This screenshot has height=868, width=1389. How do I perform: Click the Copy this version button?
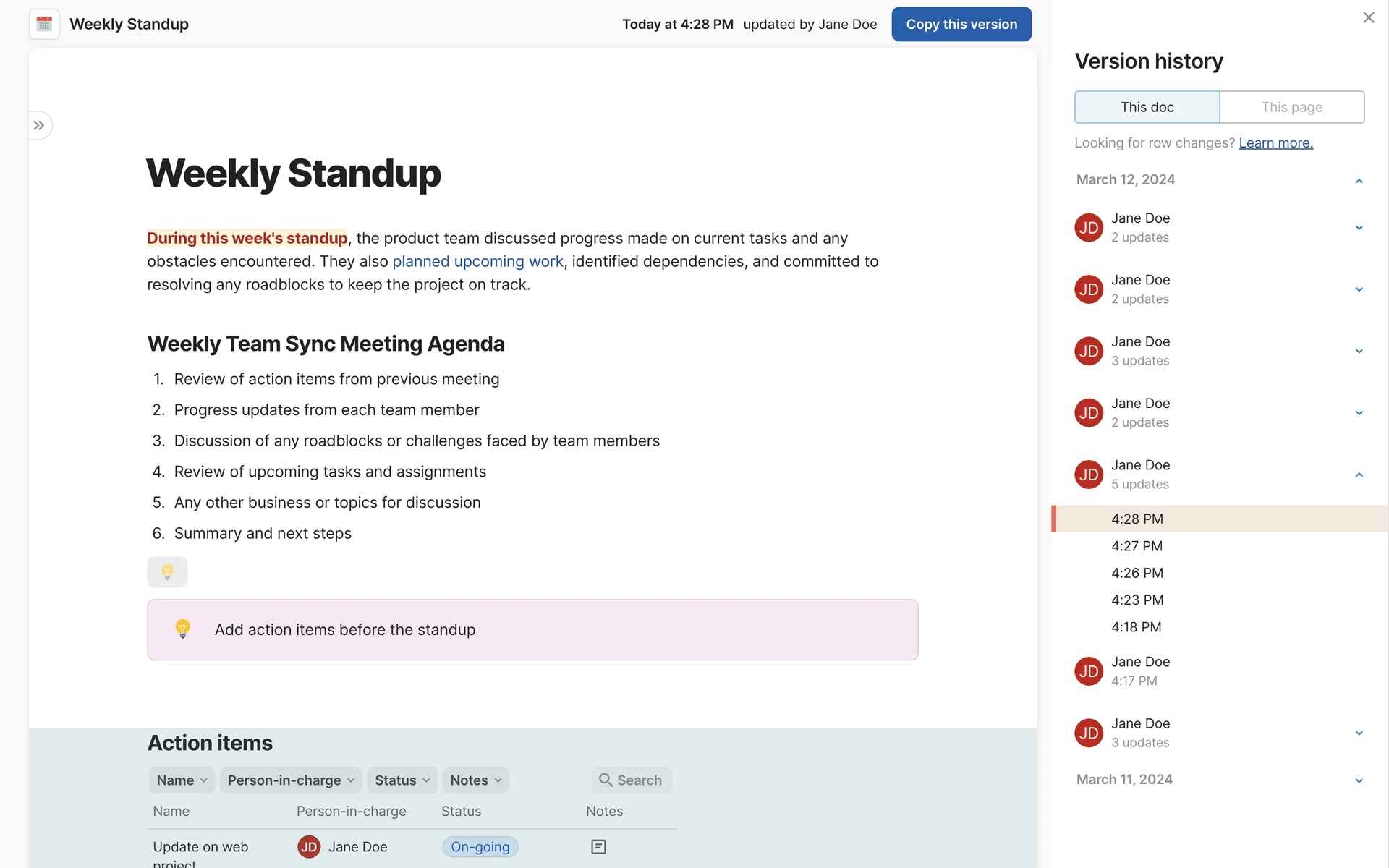pos(961,24)
